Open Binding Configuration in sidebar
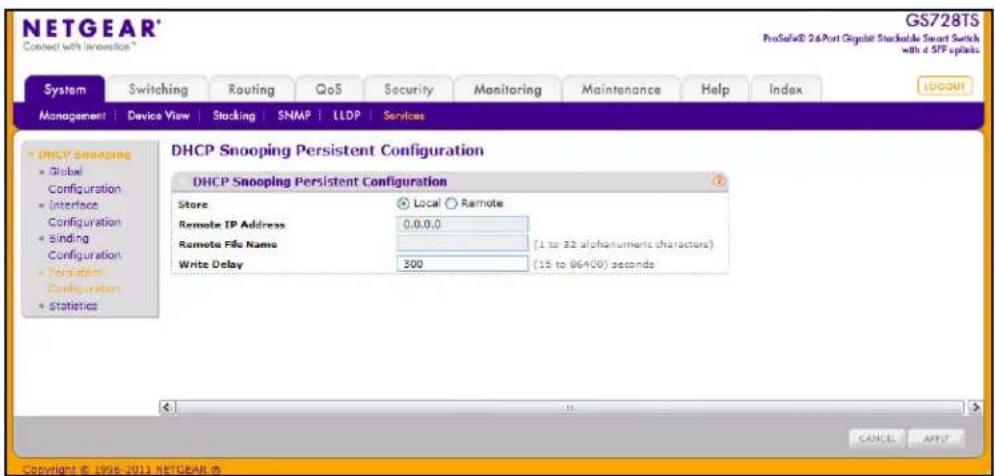 tap(84, 247)
